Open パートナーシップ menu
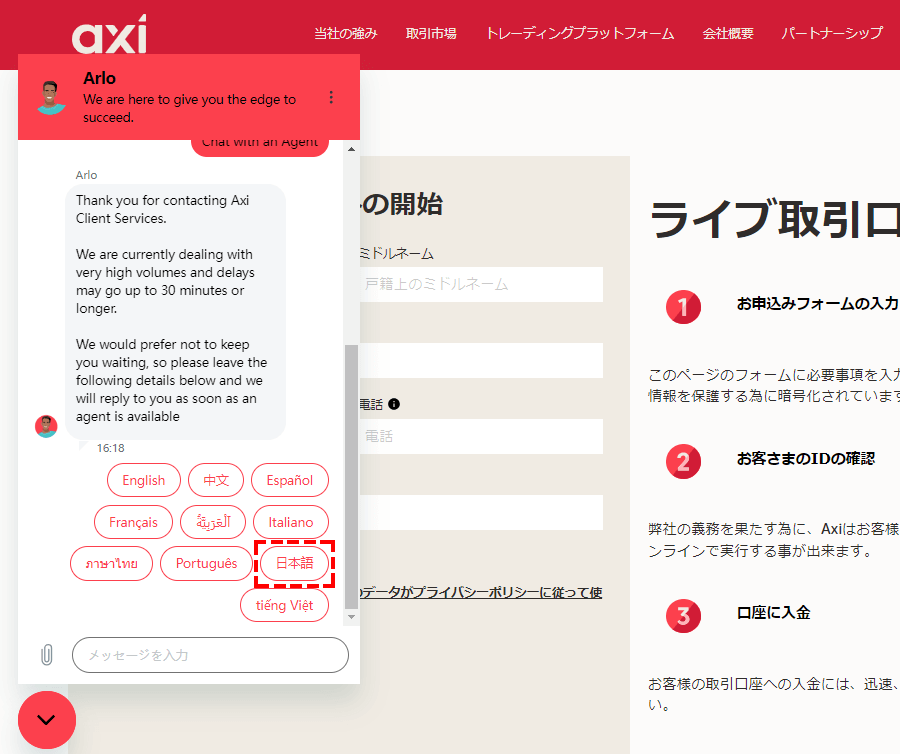The image size is (900, 754). (x=832, y=33)
